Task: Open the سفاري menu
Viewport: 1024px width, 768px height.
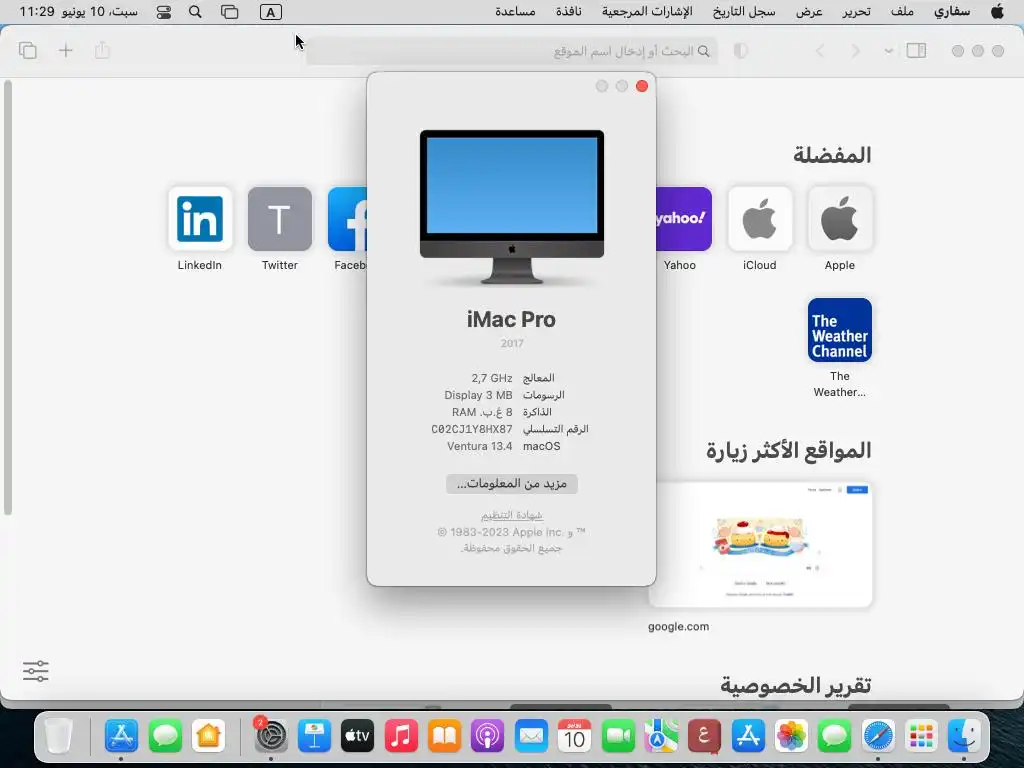Action: [x=952, y=11]
